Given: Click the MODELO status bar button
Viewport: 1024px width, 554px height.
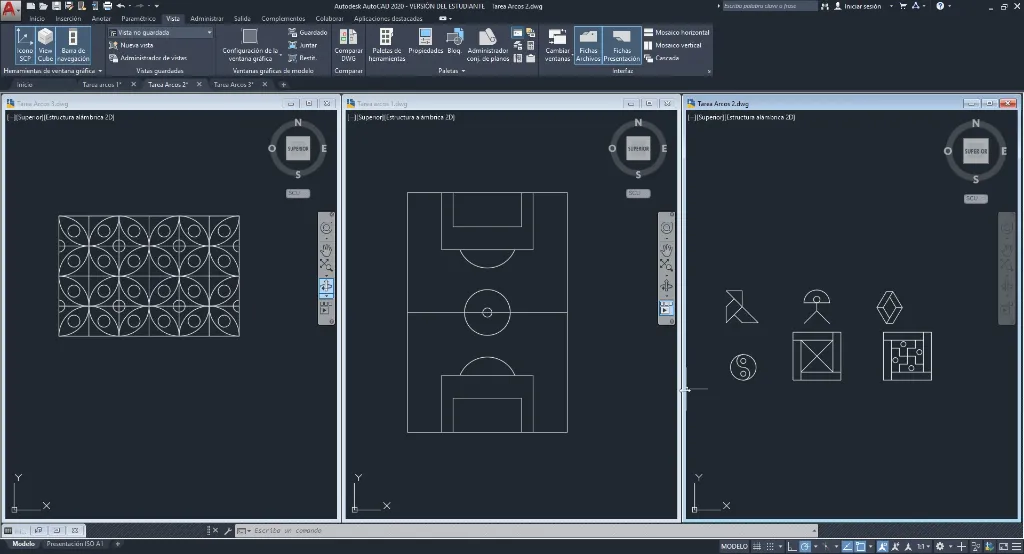Looking at the screenshot, I should (x=734, y=546).
